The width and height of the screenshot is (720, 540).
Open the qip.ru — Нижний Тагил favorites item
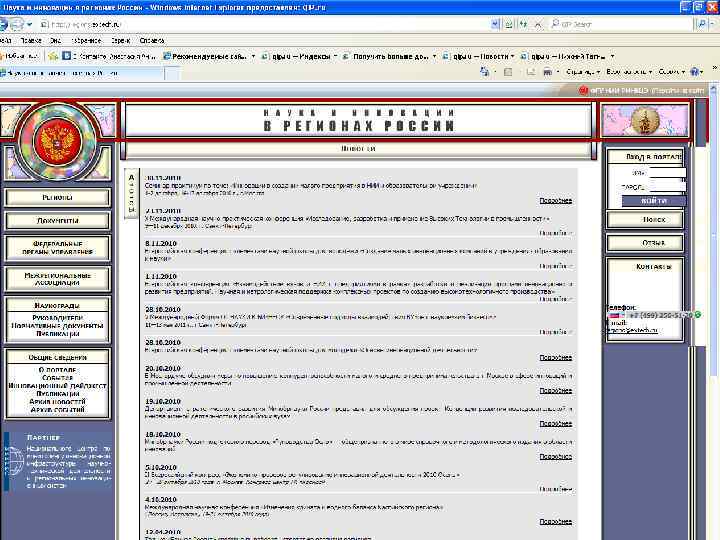(x=567, y=56)
